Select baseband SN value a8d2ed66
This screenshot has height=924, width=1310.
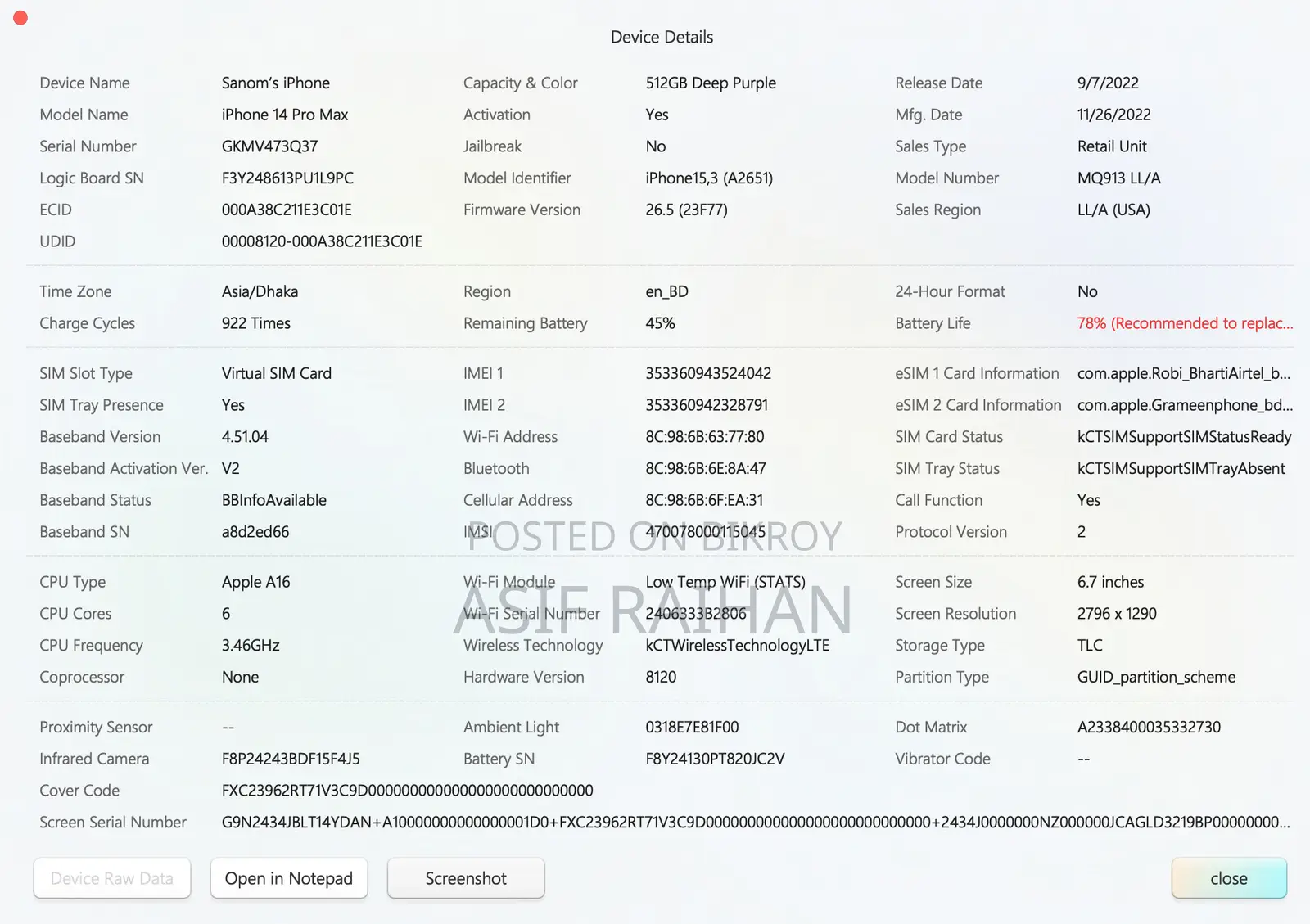255,532
